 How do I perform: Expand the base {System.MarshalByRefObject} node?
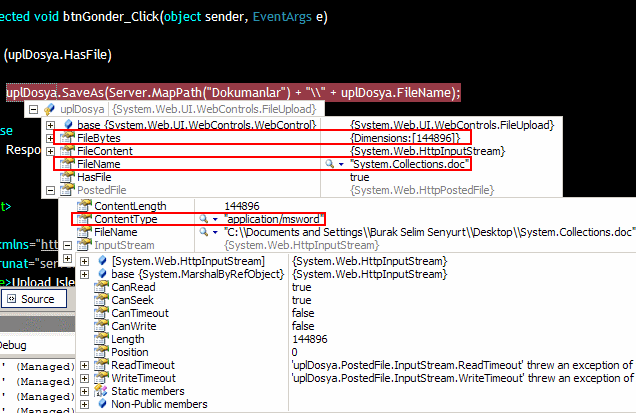(83, 273)
